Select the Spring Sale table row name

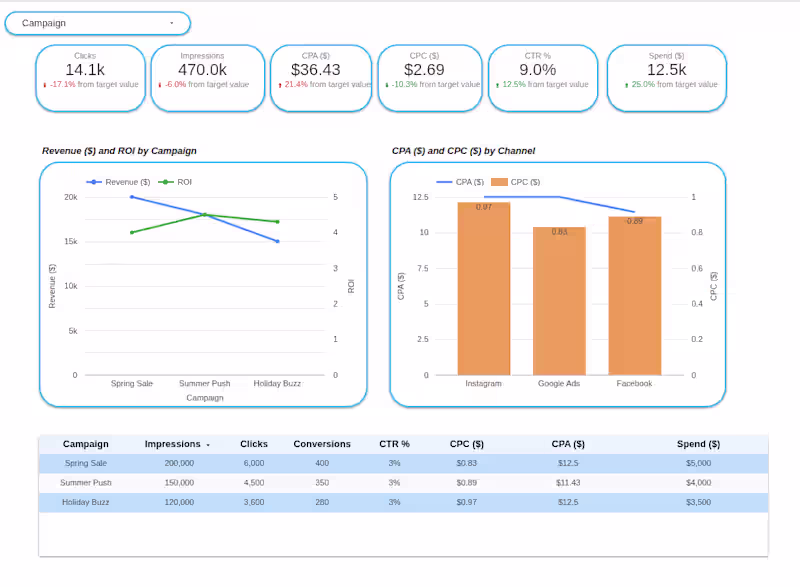[86, 463]
